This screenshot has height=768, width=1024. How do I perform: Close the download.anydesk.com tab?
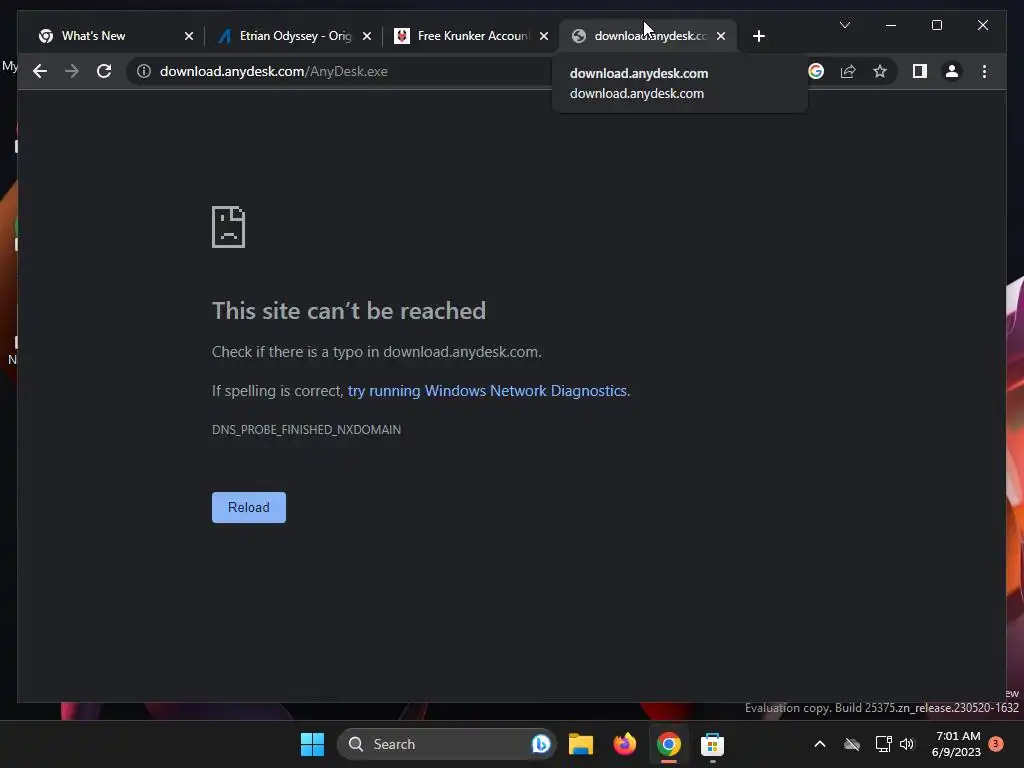pos(721,36)
